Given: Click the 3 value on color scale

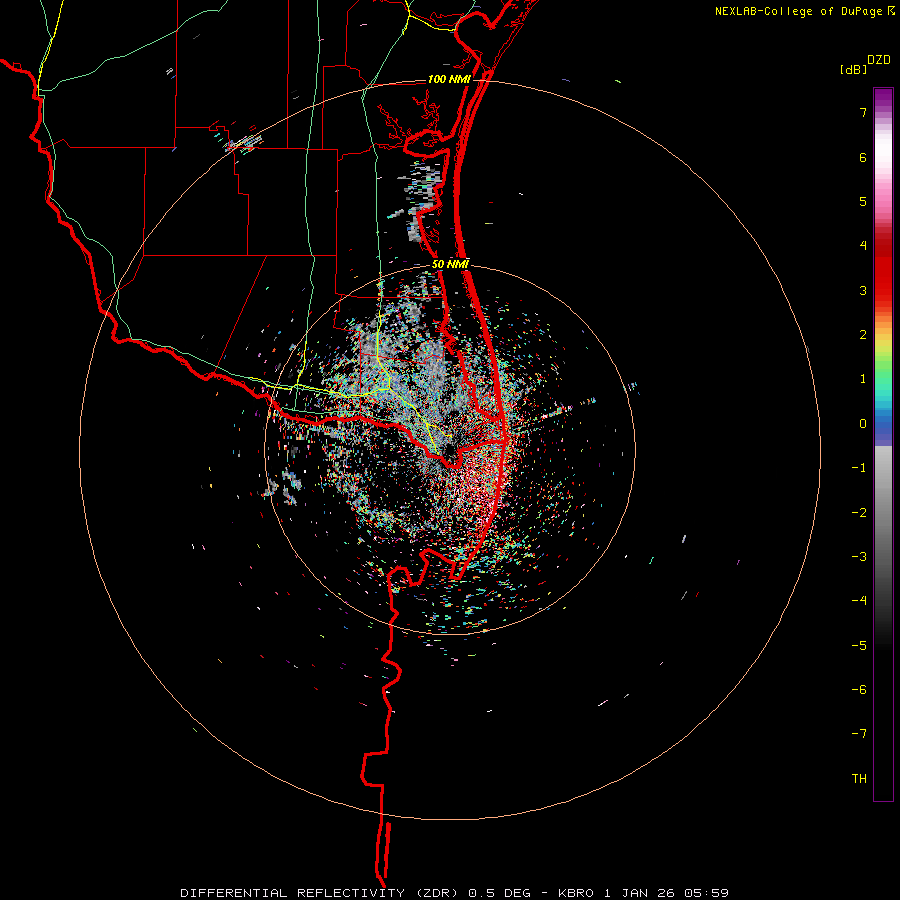Looking at the screenshot, I should point(863,290).
